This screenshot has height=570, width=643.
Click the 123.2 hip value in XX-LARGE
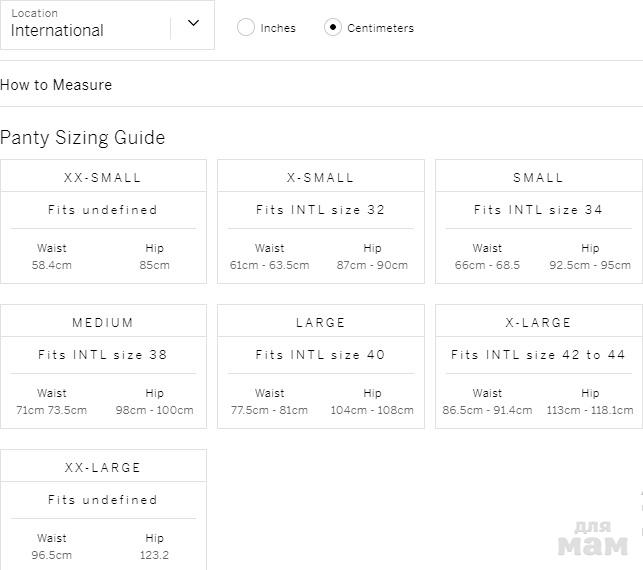coord(155,555)
